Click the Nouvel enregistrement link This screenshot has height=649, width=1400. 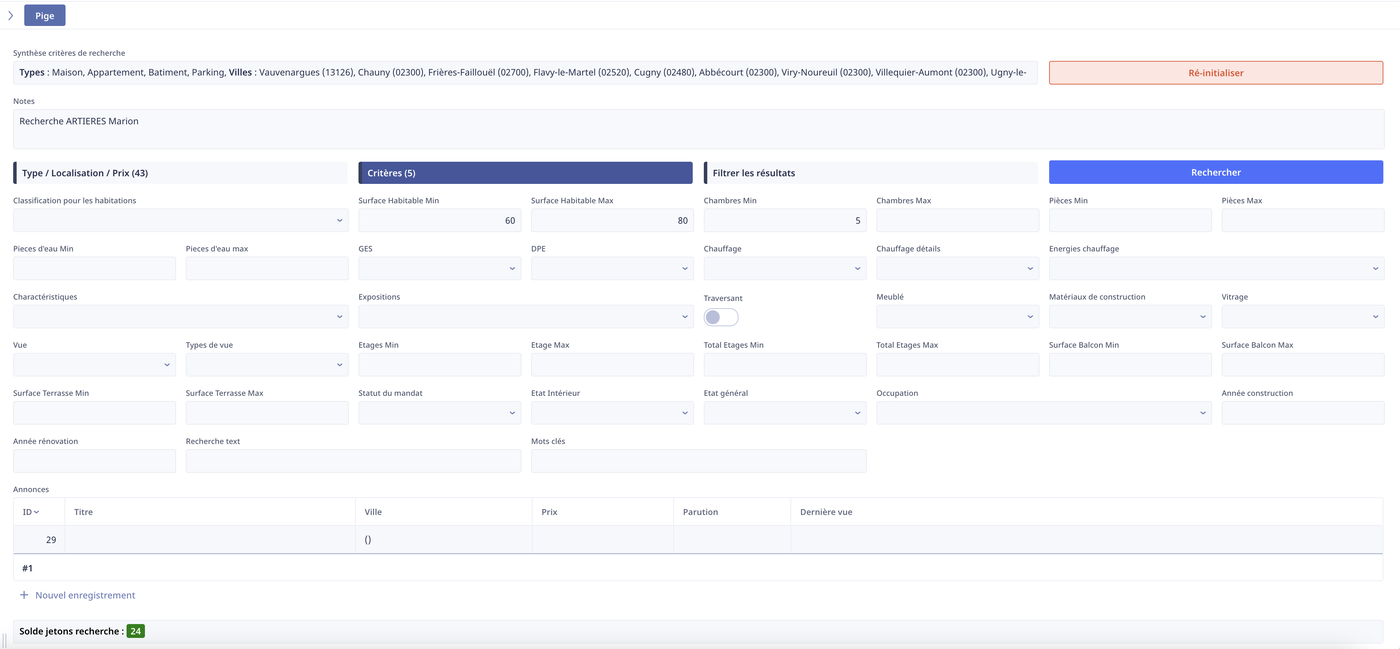tap(85, 595)
